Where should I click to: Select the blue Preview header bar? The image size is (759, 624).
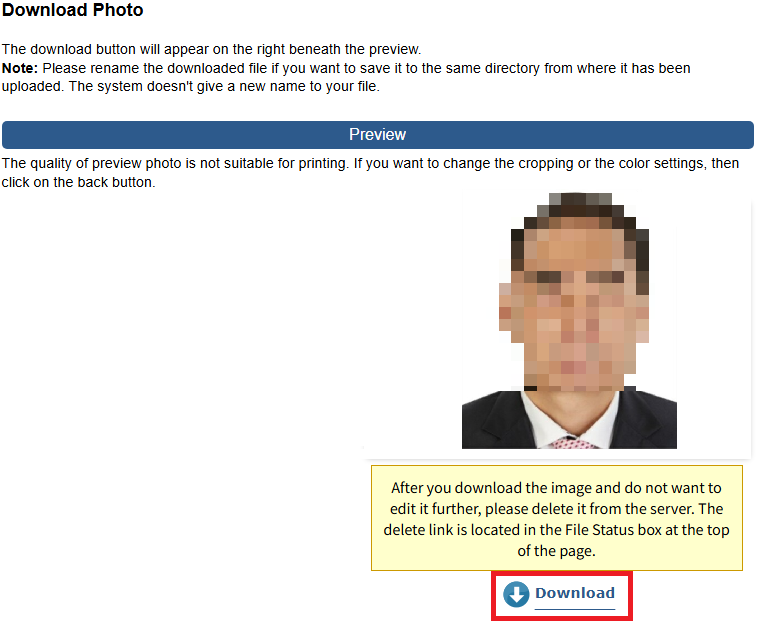click(x=378, y=135)
